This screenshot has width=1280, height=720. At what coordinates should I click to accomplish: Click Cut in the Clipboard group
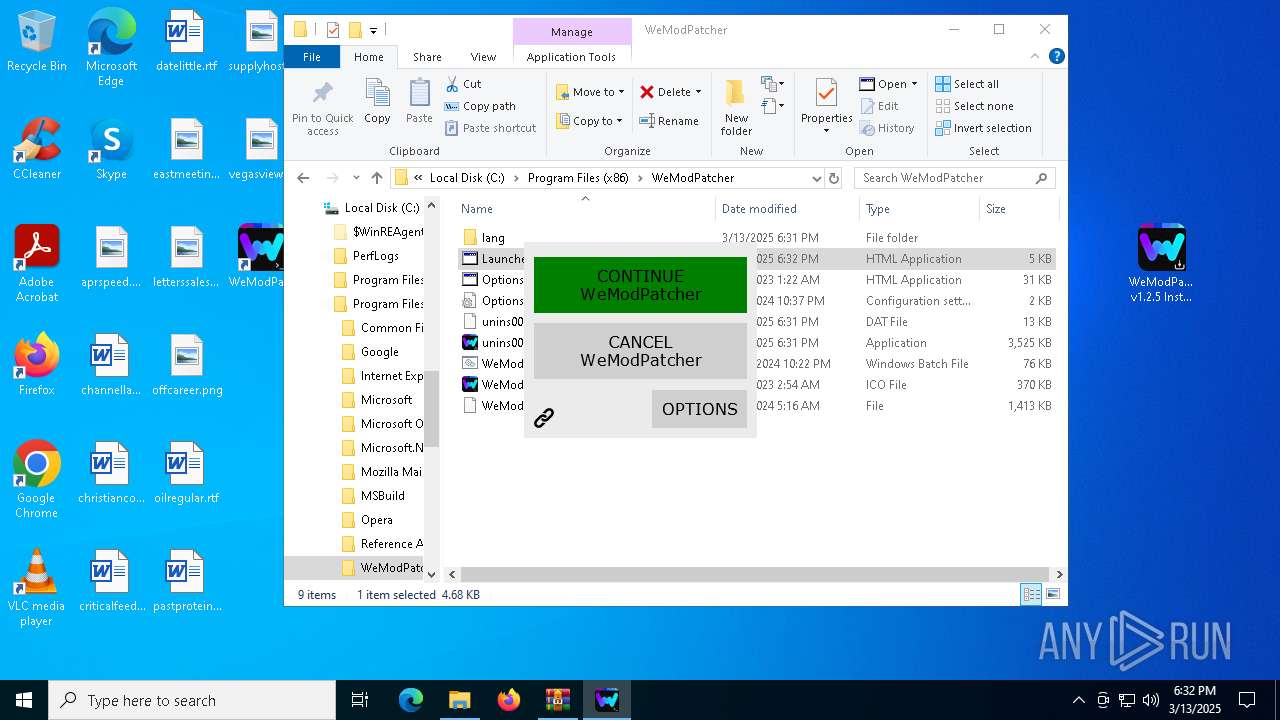pos(463,84)
